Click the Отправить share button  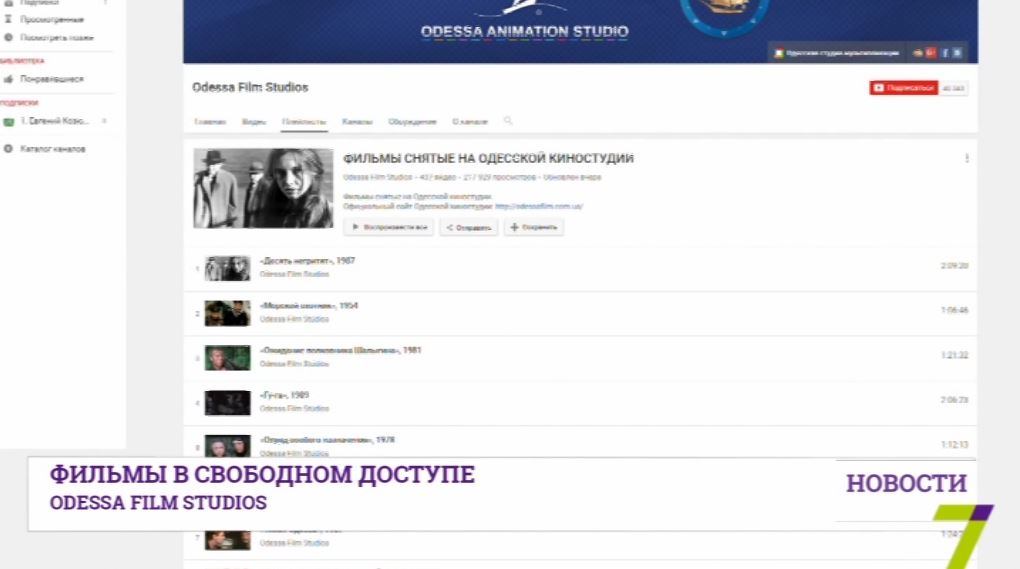tap(468, 227)
